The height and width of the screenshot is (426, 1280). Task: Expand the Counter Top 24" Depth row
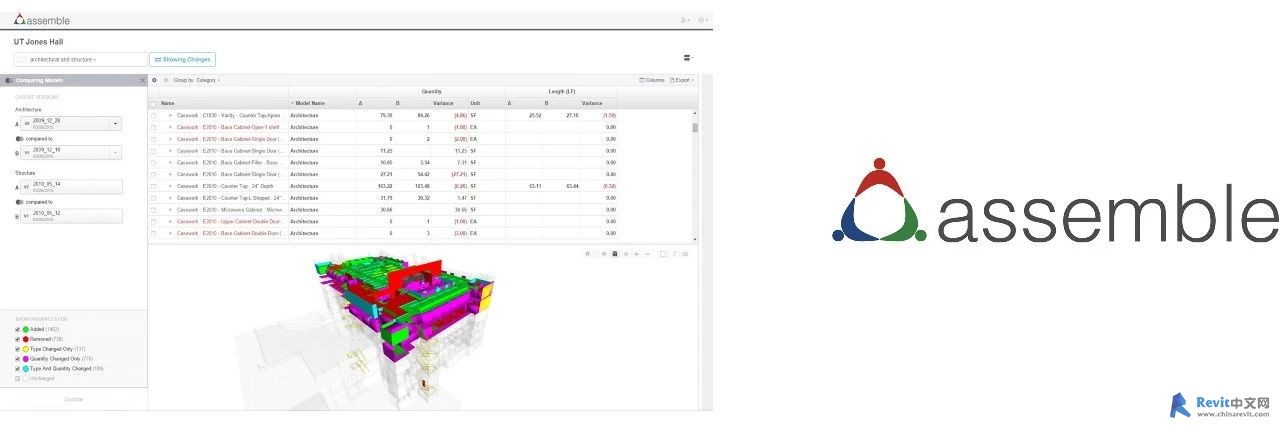tap(170, 186)
